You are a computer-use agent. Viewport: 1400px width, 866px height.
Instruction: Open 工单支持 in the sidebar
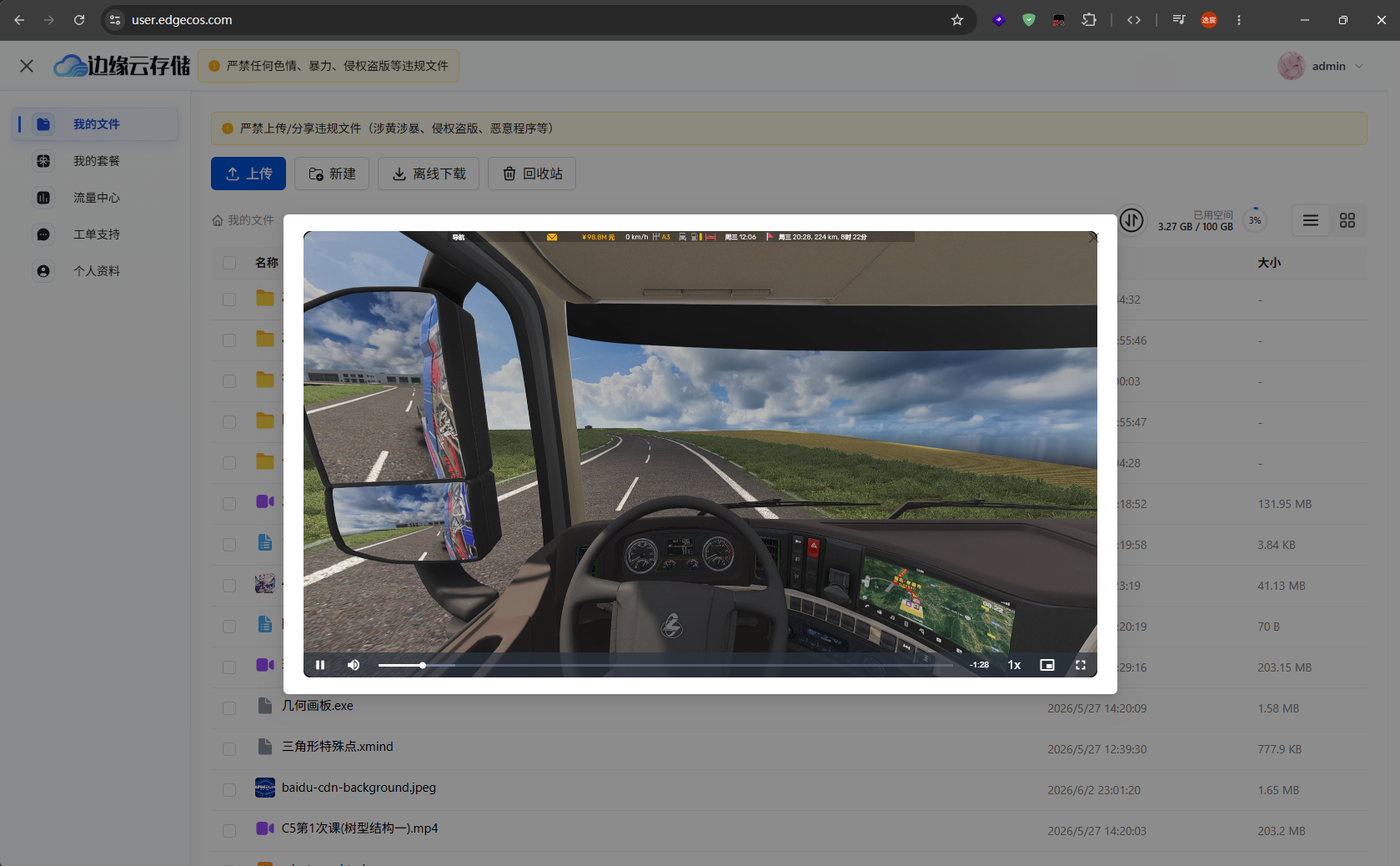(x=95, y=234)
